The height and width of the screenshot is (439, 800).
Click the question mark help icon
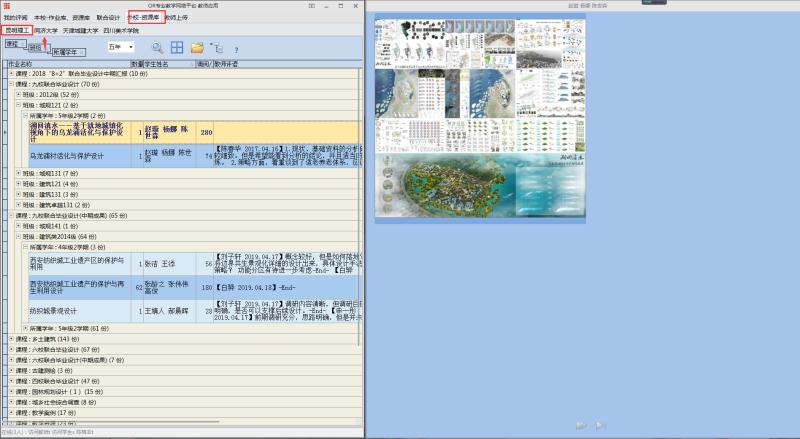coord(236,48)
